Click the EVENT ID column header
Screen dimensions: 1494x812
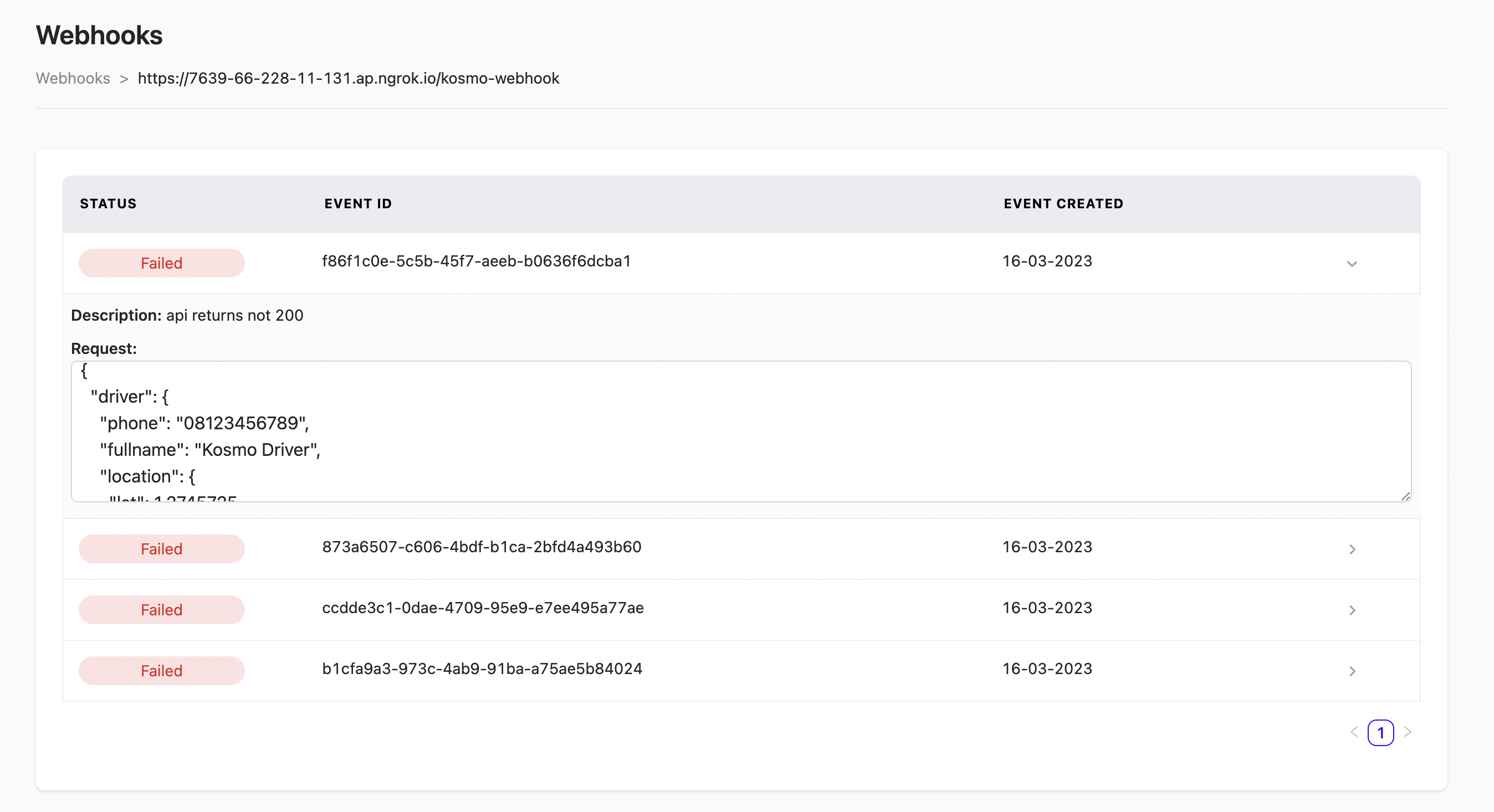pos(358,203)
